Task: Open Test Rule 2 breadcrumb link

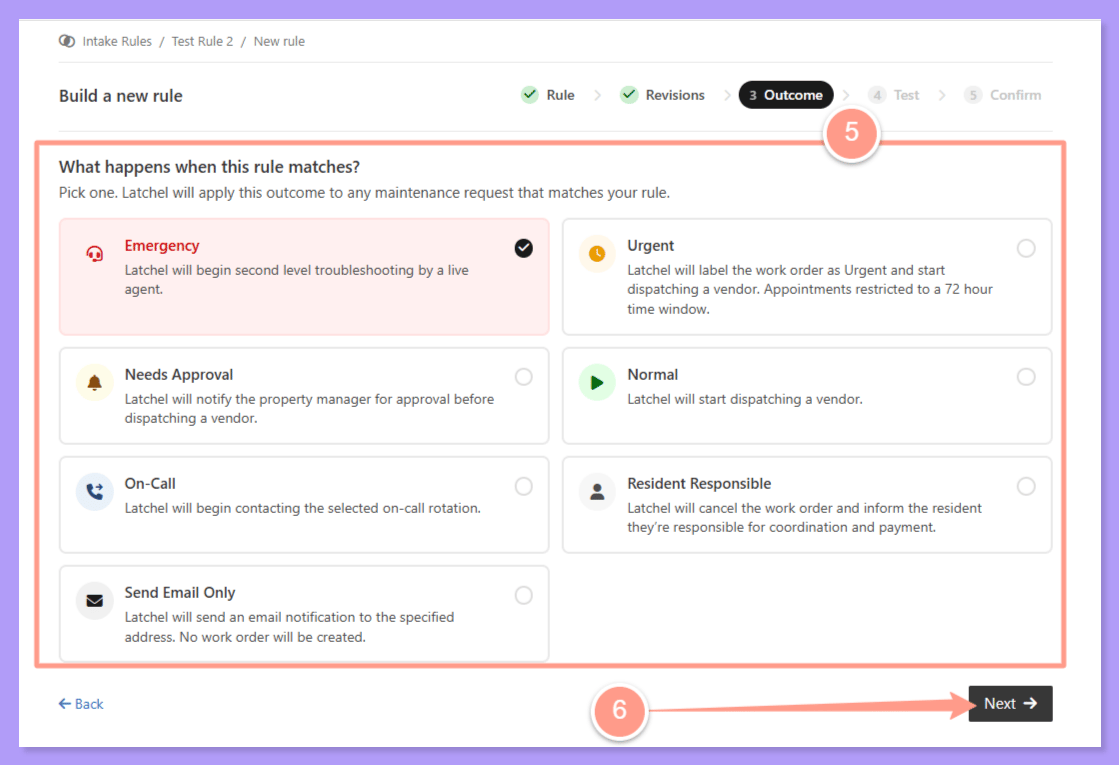Action: coord(202,41)
